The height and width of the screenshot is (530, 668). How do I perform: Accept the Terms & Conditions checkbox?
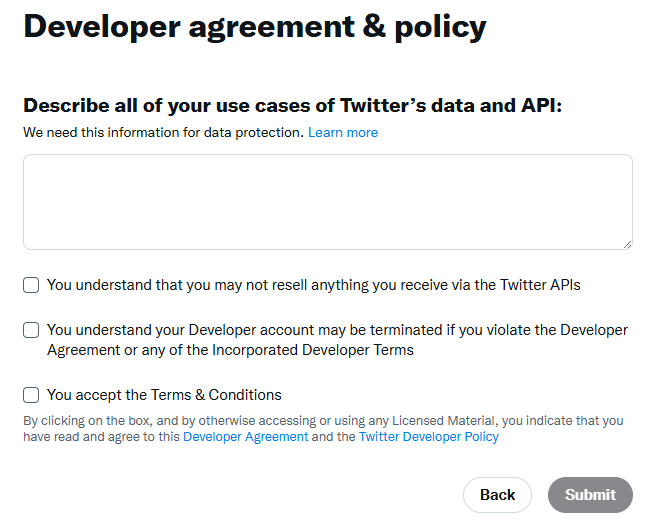pyautogui.click(x=31, y=395)
